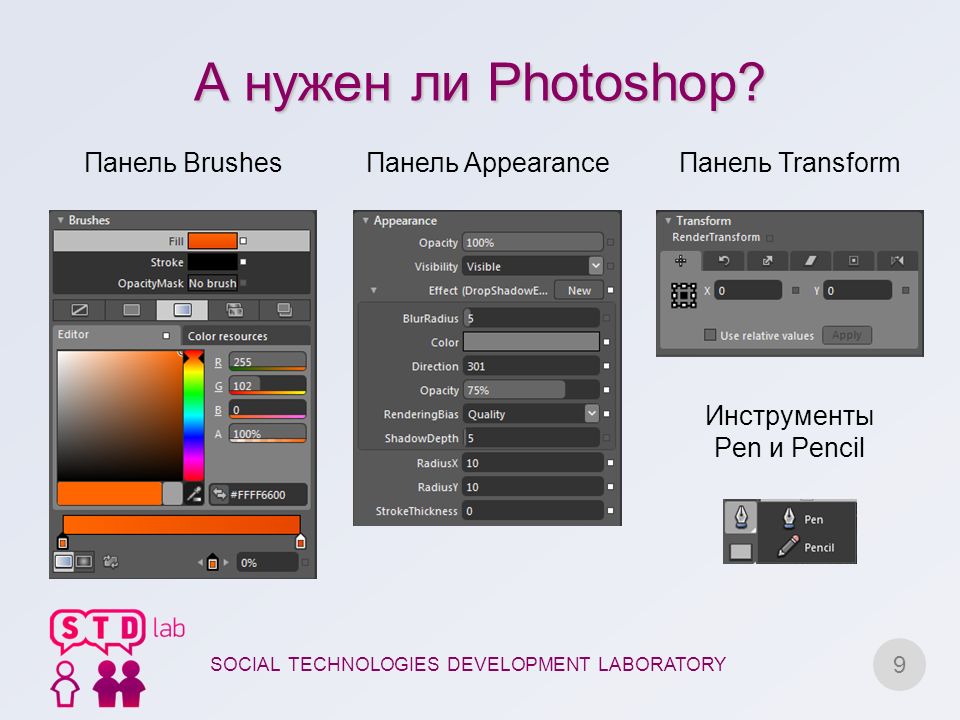Select the No brush tab icon
This screenshot has width=960, height=720.
point(80,310)
